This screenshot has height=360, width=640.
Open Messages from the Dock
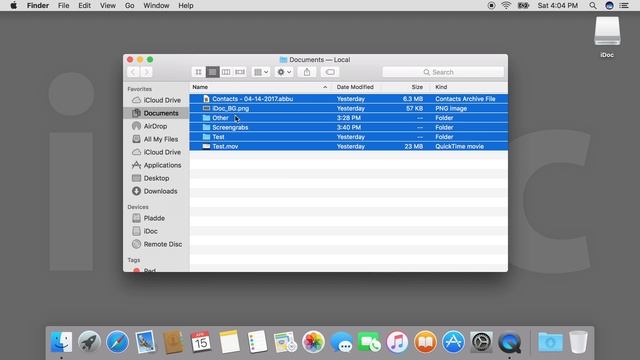341,342
